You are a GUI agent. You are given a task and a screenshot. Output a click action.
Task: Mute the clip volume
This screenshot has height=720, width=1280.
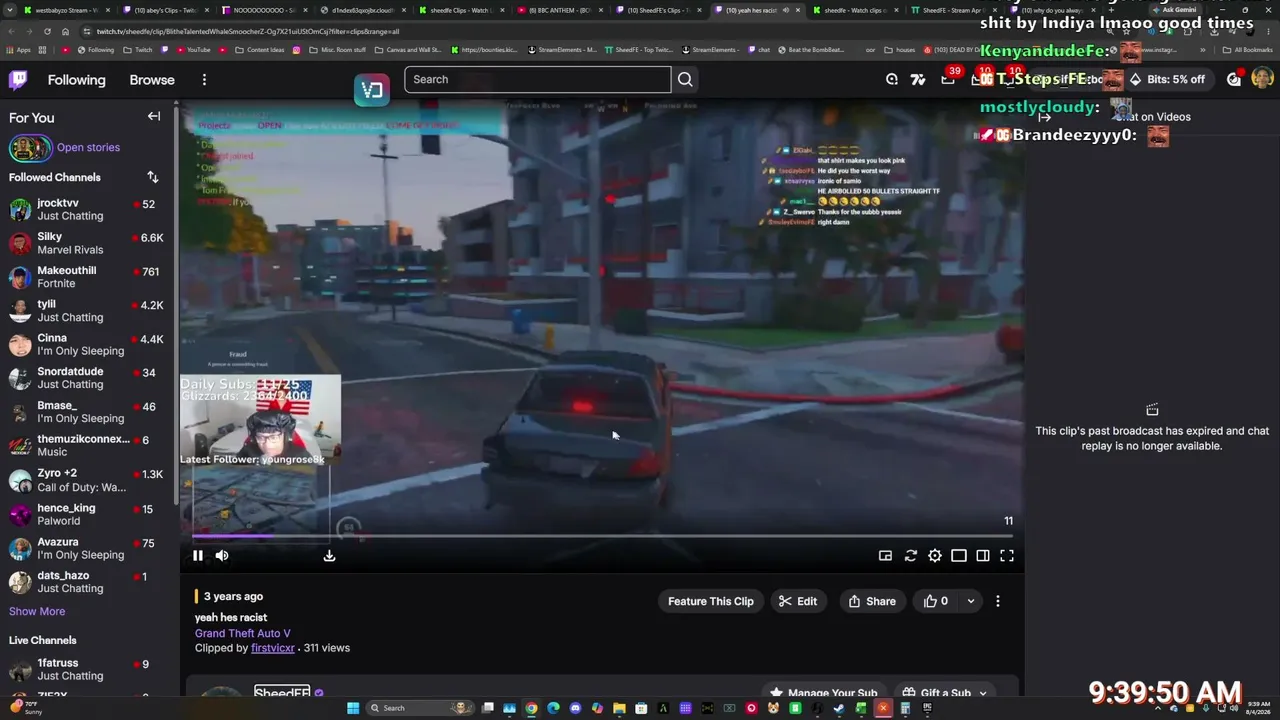click(222, 556)
